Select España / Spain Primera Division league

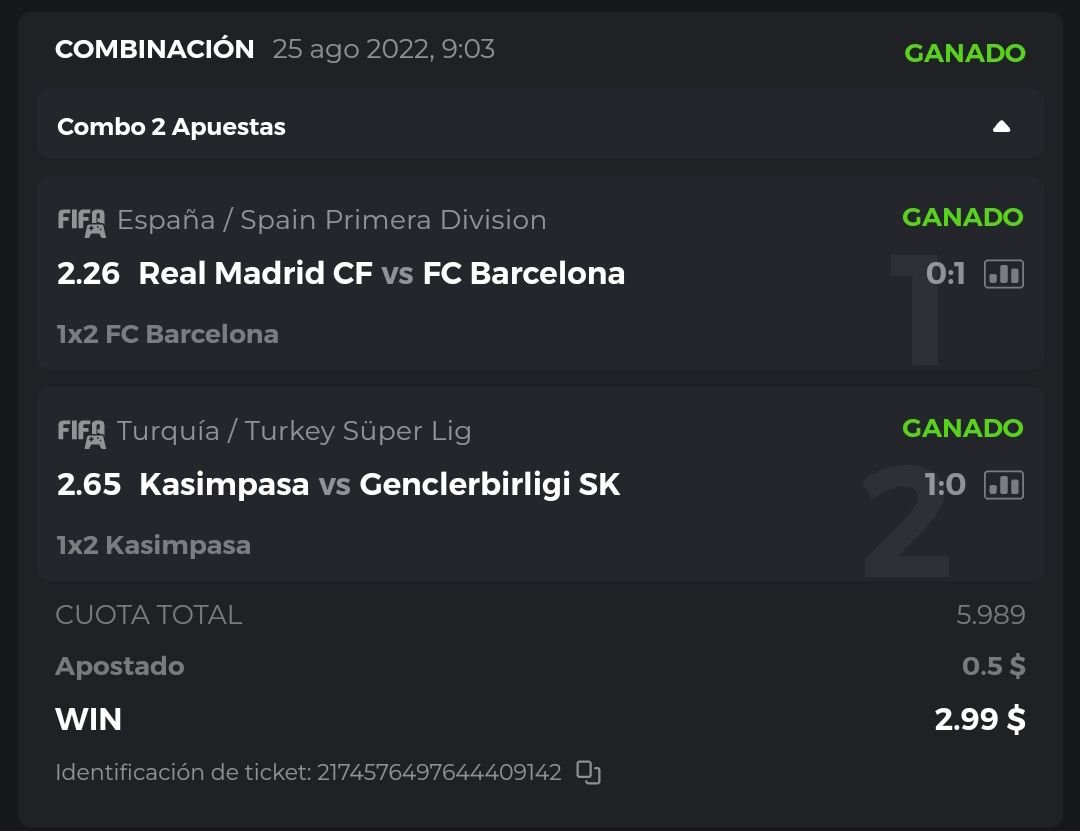[x=331, y=220]
